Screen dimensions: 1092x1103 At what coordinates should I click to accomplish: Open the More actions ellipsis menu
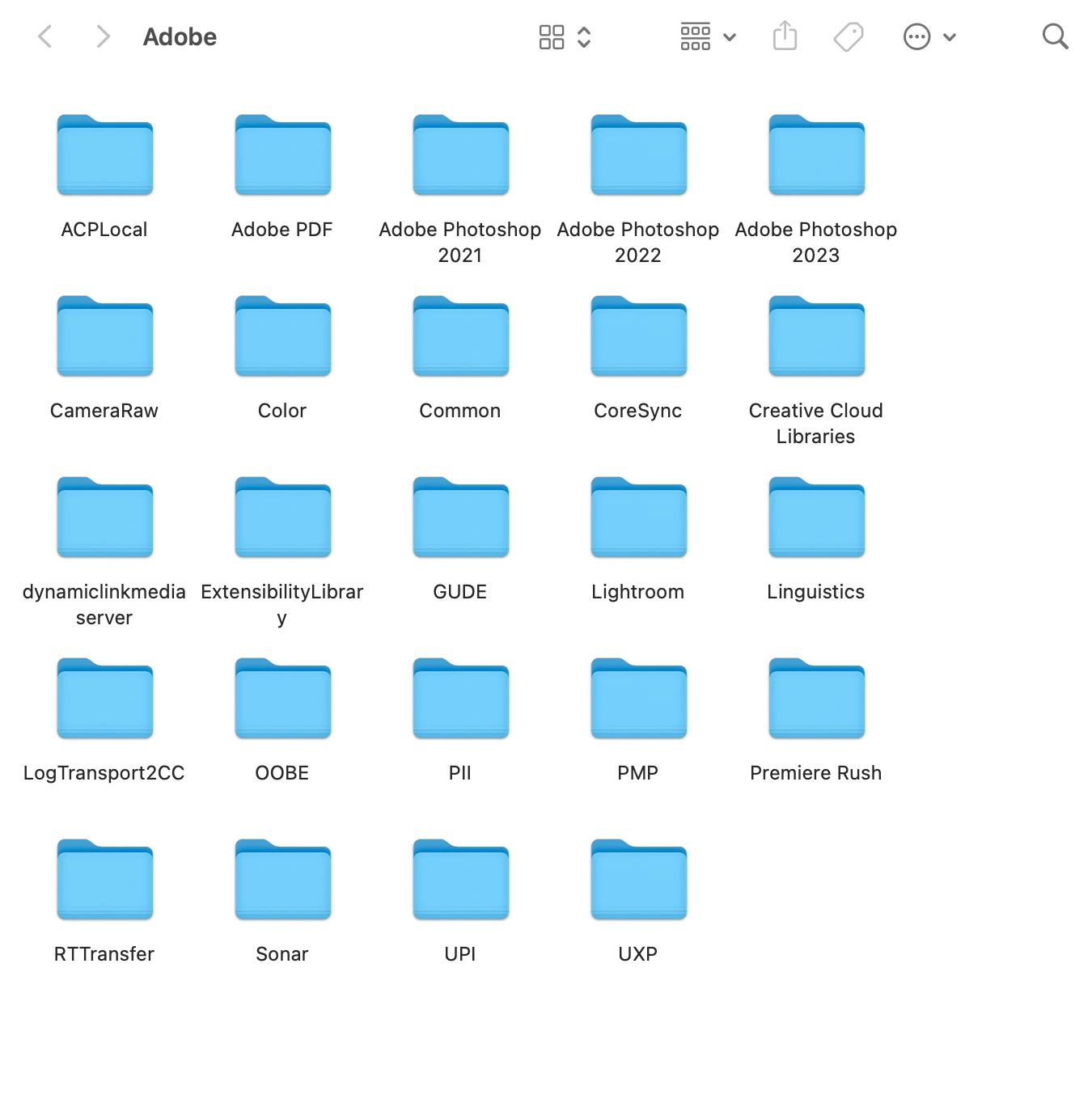pyautogui.click(x=916, y=36)
